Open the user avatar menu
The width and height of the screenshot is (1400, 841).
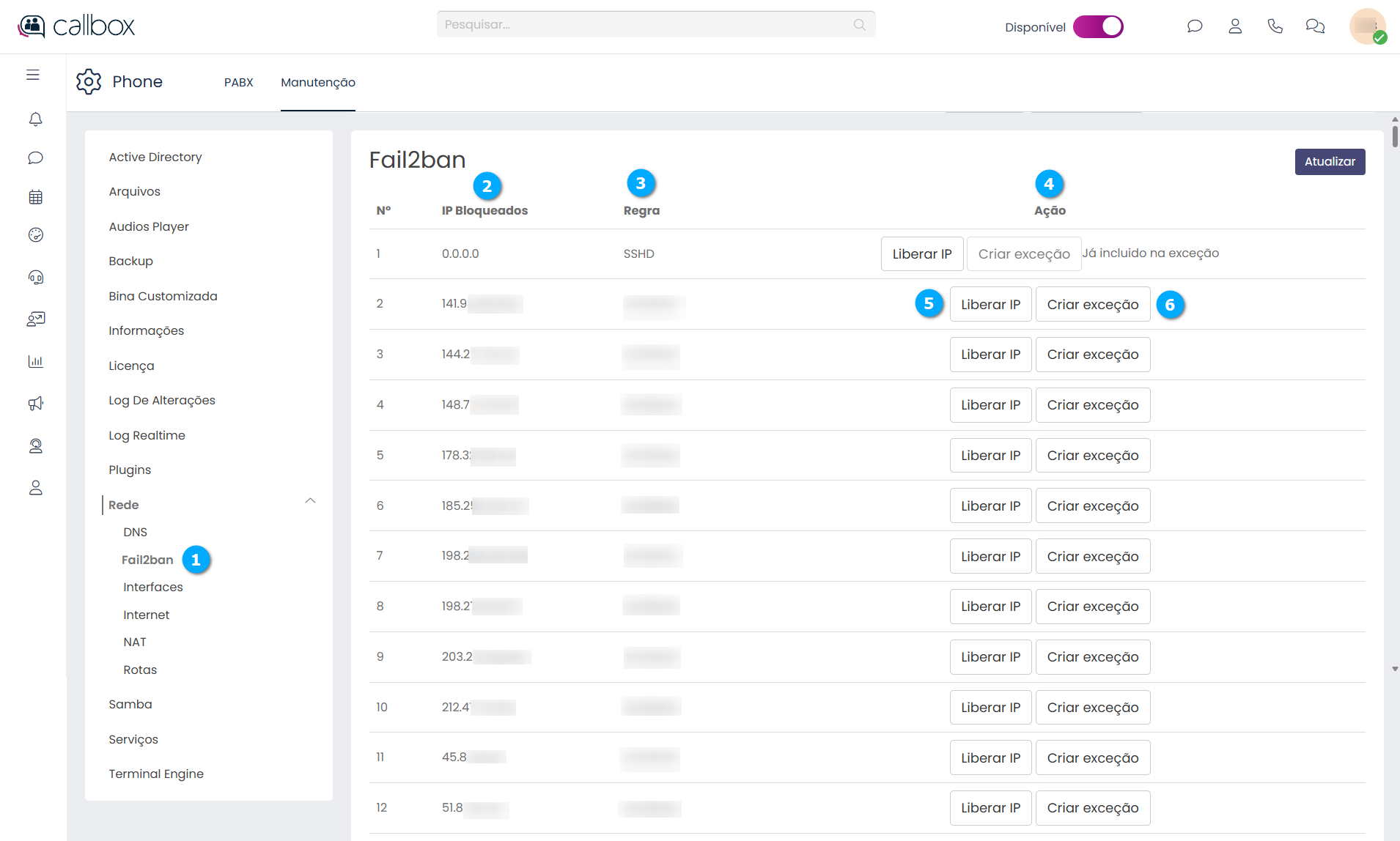(x=1367, y=26)
